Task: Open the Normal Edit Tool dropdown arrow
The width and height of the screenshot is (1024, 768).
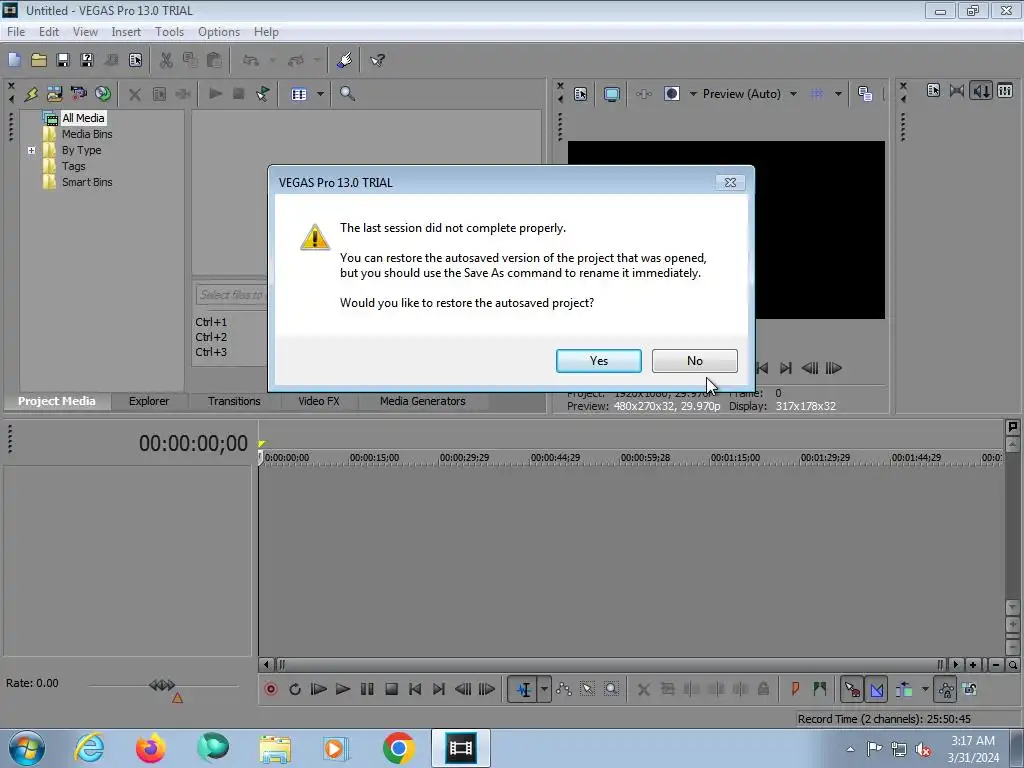Action: click(x=544, y=689)
